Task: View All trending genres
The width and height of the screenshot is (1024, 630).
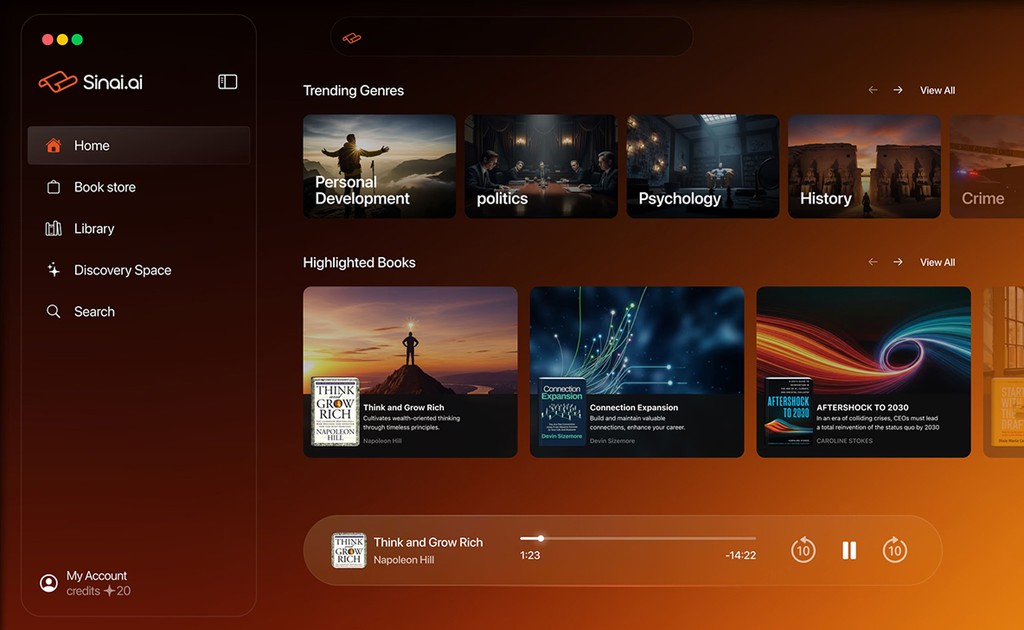Action: tap(937, 89)
